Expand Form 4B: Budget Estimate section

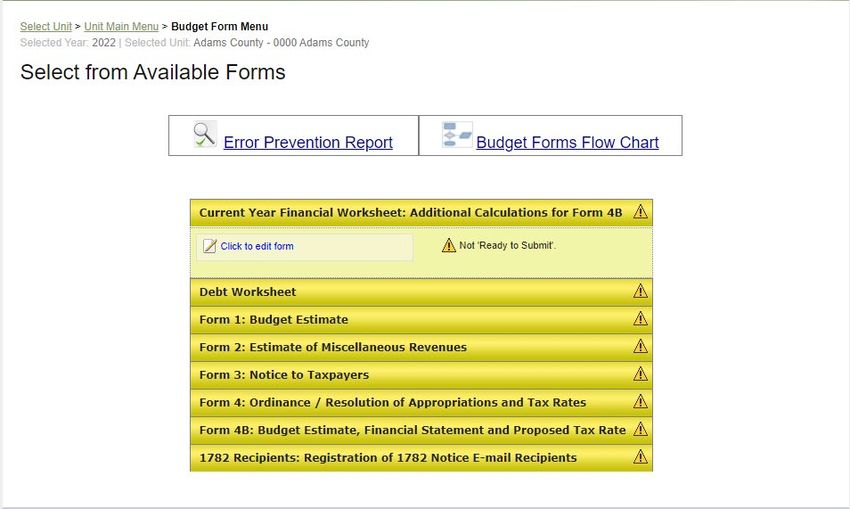click(421, 430)
